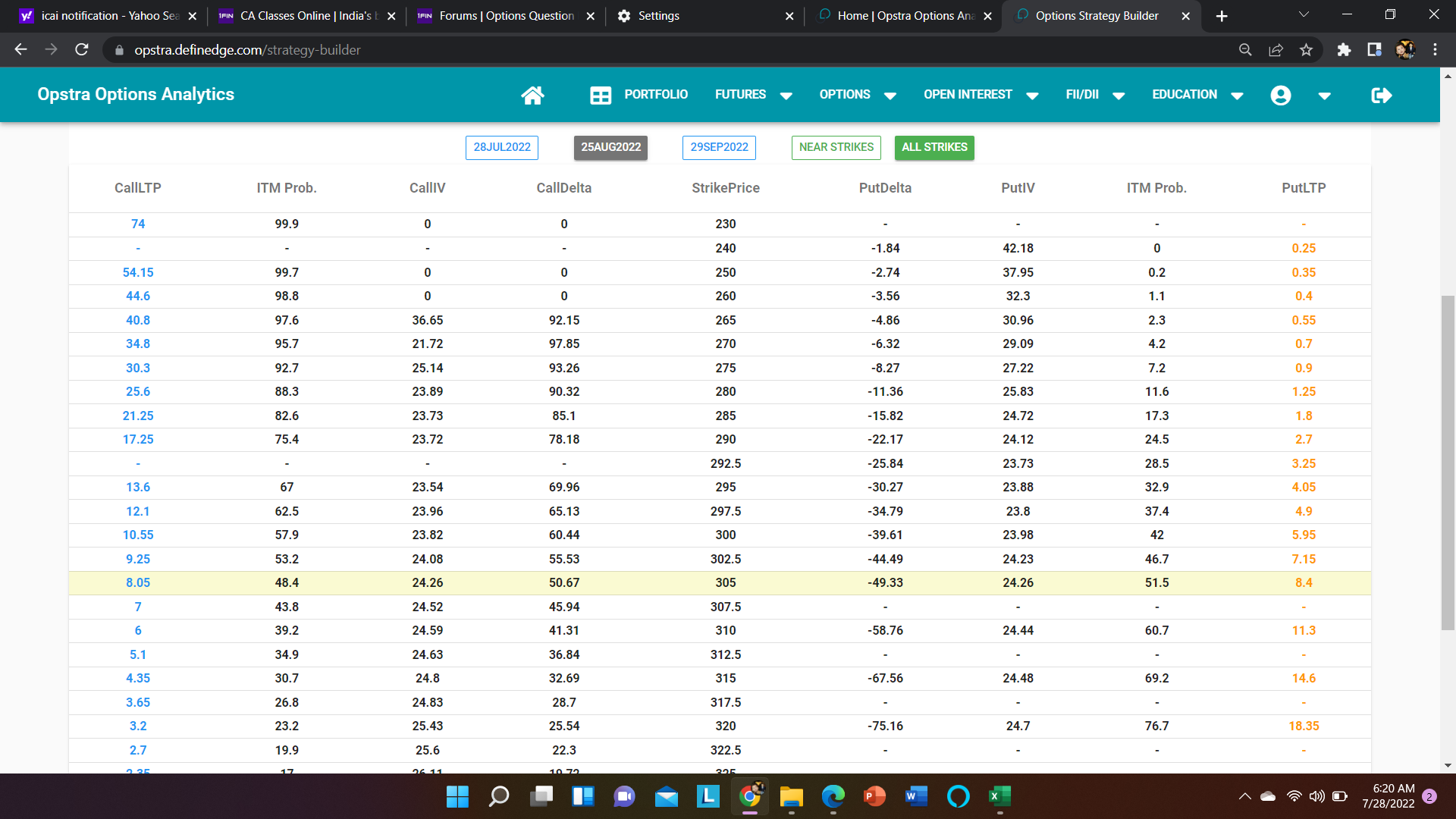Select 28JUL2022 expiry

pyautogui.click(x=501, y=147)
